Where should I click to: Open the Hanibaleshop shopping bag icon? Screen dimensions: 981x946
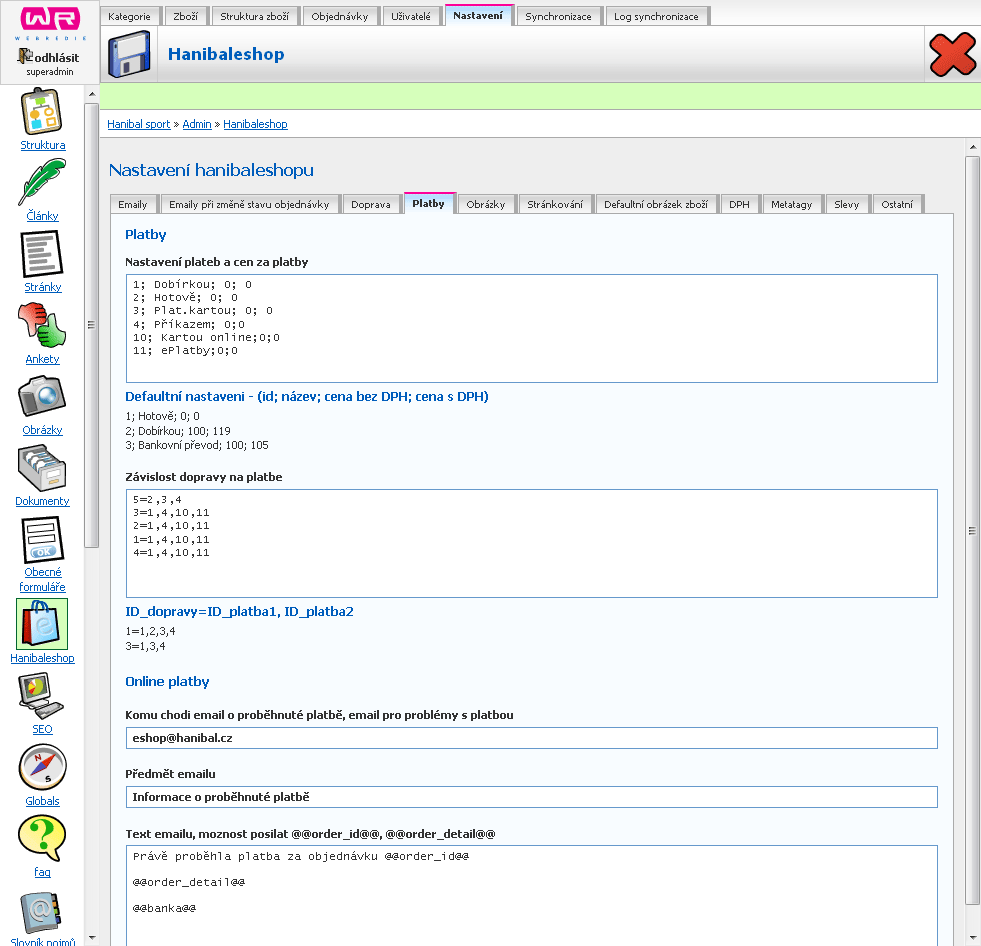tap(42, 624)
